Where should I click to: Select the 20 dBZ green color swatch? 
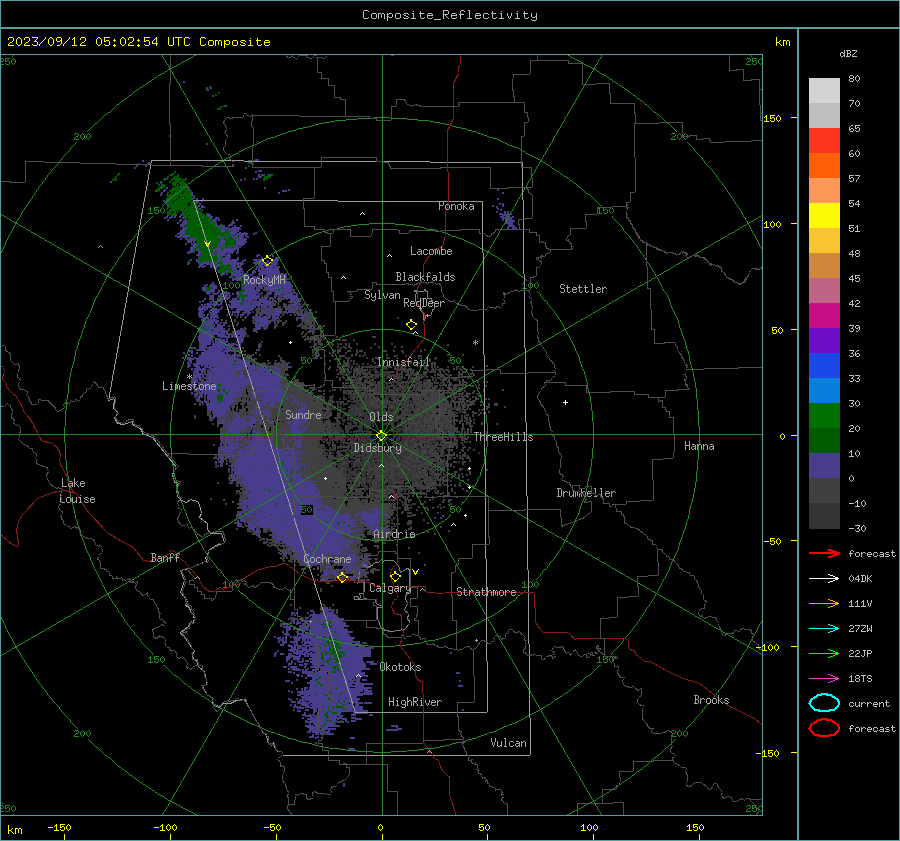tap(824, 416)
